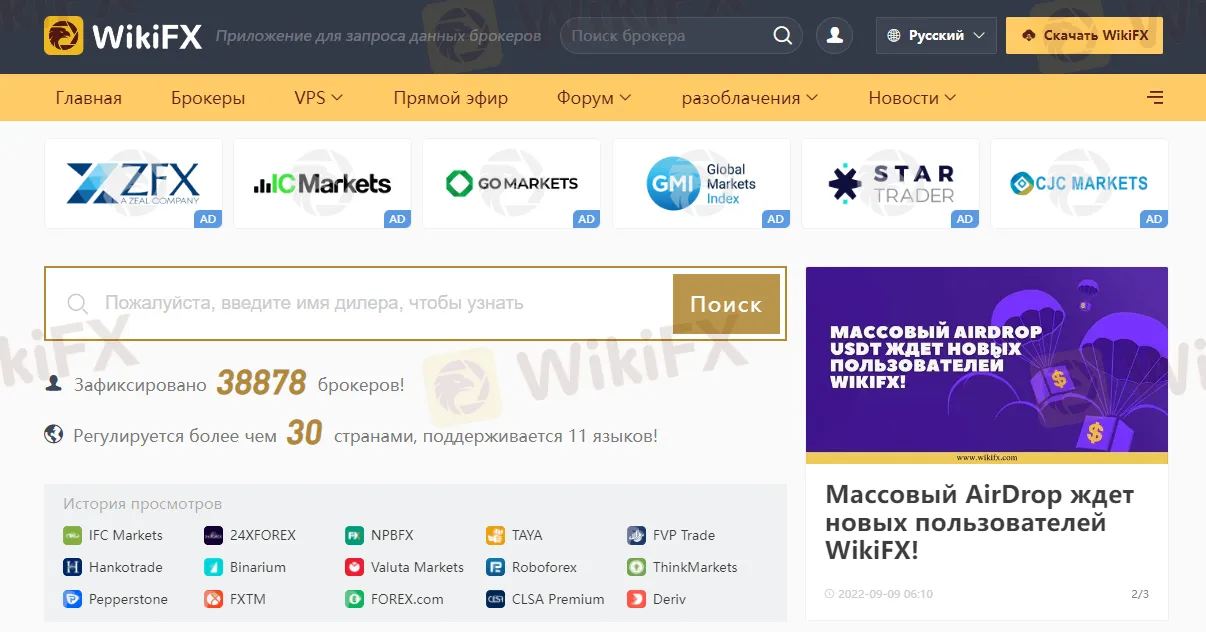1206x632 pixels.
Task: Click the ThinkMarkets broker icon
Action: coord(636,567)
